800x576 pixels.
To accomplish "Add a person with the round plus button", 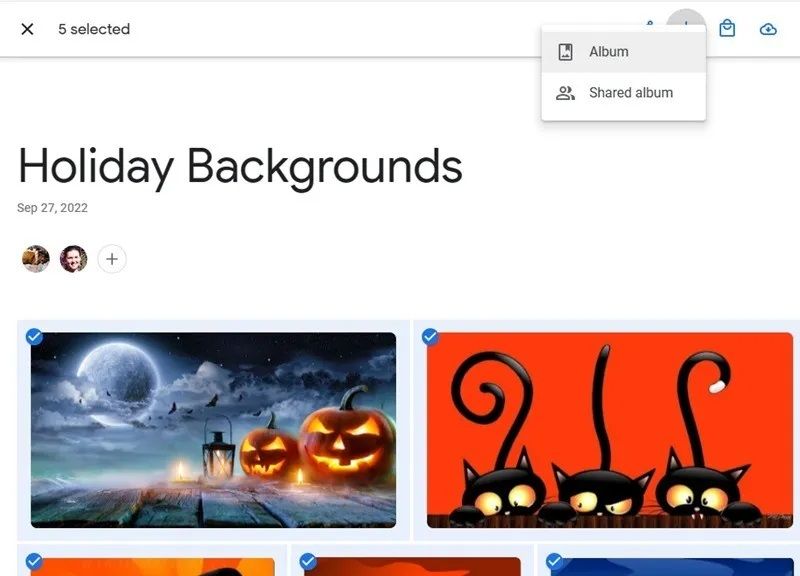I will pos(112,259).
